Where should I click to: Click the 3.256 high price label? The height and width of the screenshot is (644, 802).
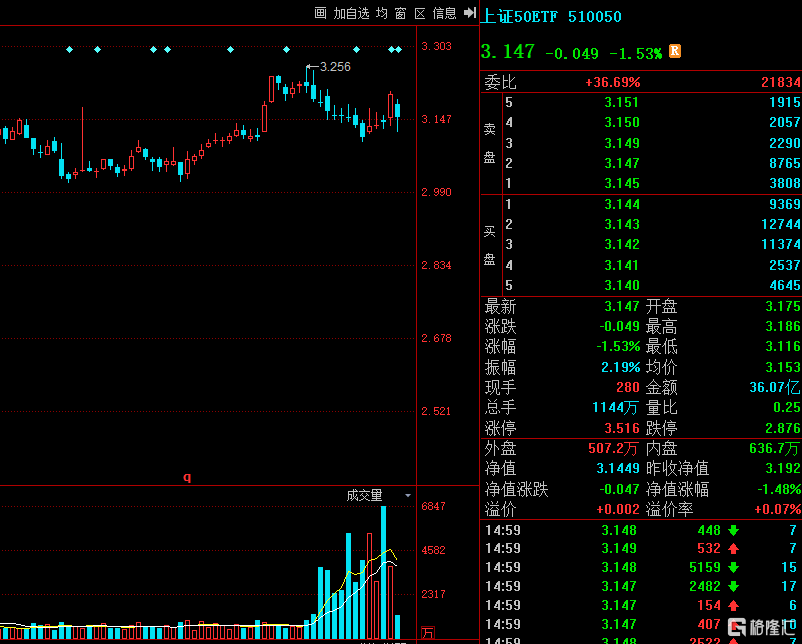point(335,66)
